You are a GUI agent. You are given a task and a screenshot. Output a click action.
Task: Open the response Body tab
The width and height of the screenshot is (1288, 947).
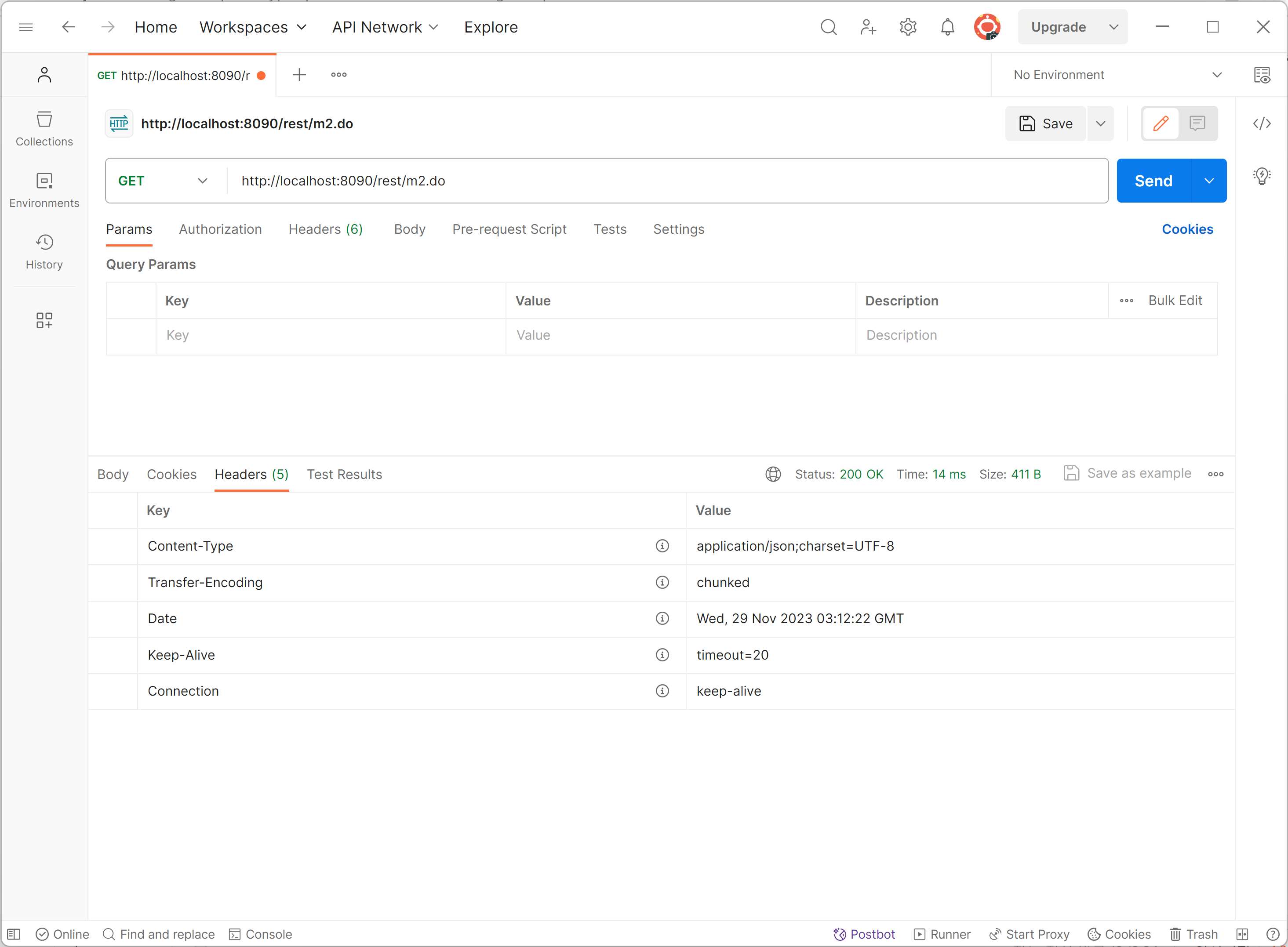click(x=113, y=475)
